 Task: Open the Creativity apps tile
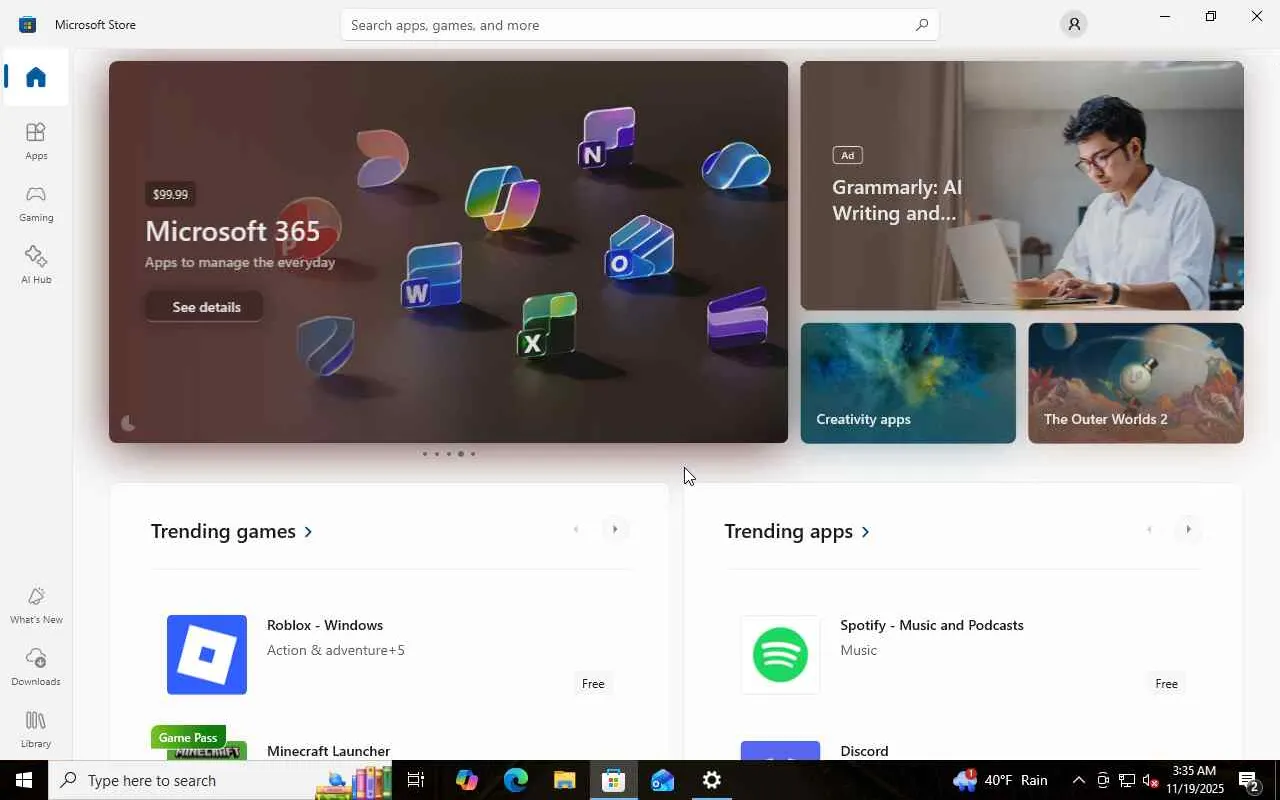(908, 383)
